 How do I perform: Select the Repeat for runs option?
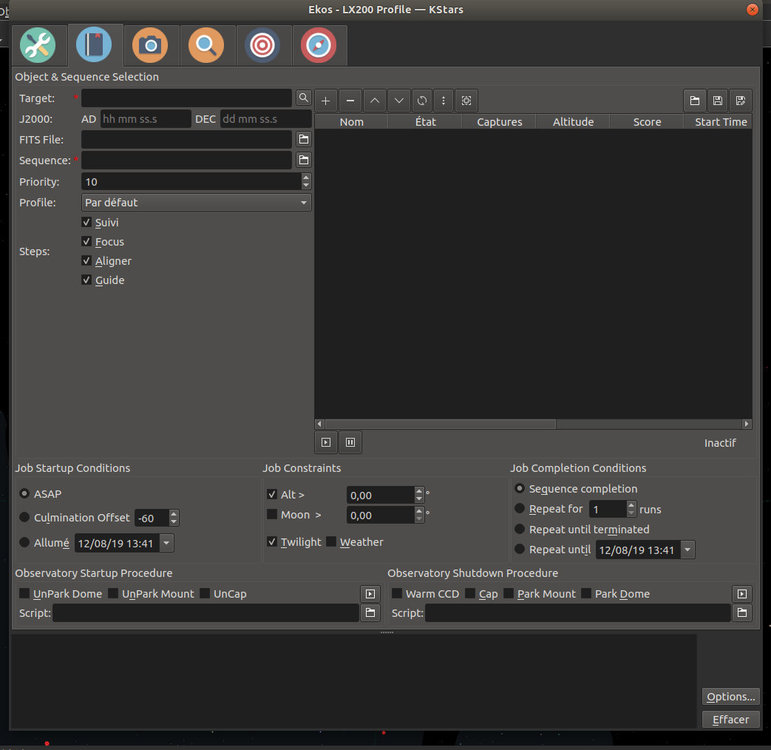[519, 509]
